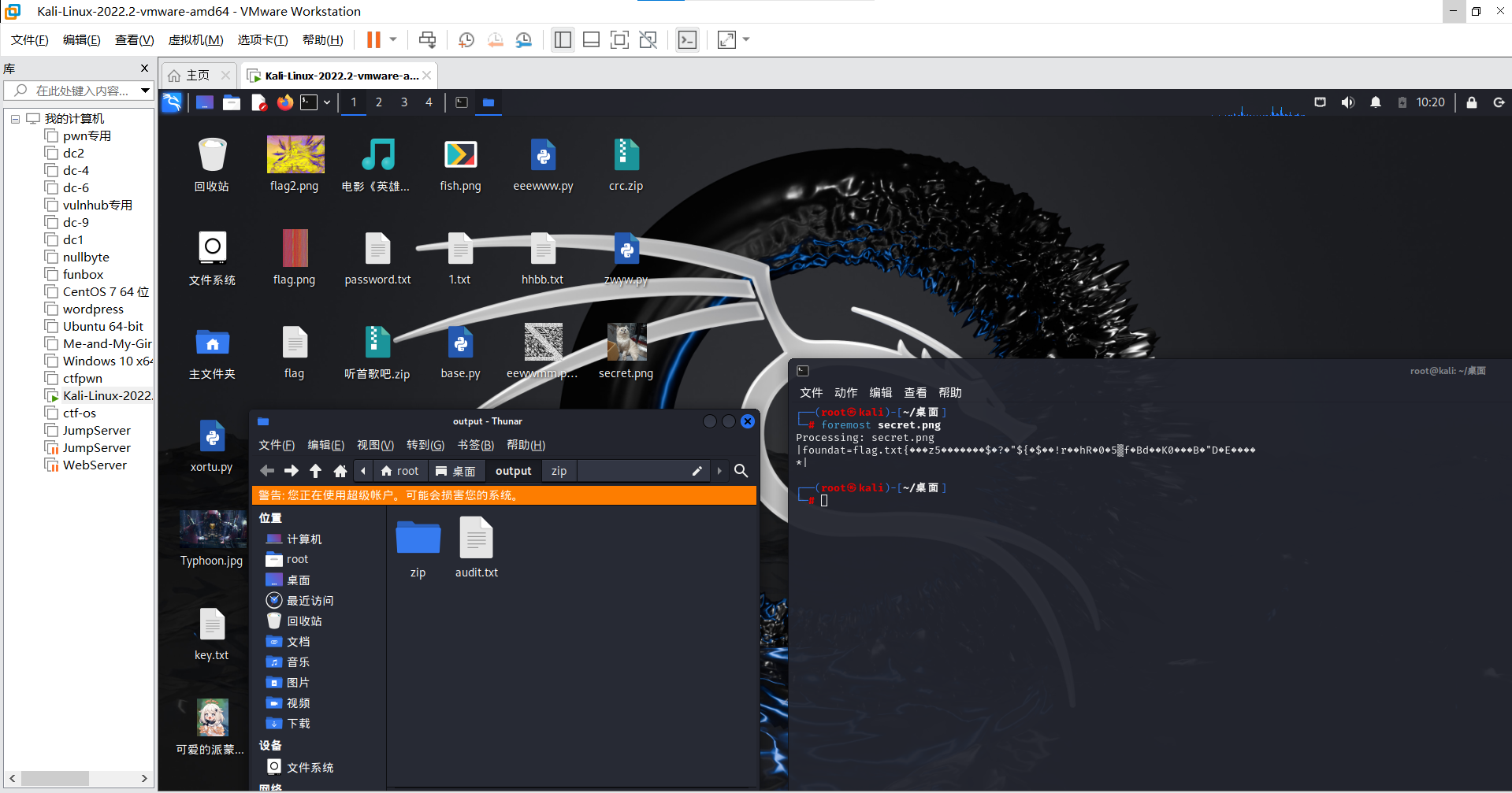Open the 动作 menu in terminal window
This screenshot has height=793, width=1512.
[x=845, y=392]
